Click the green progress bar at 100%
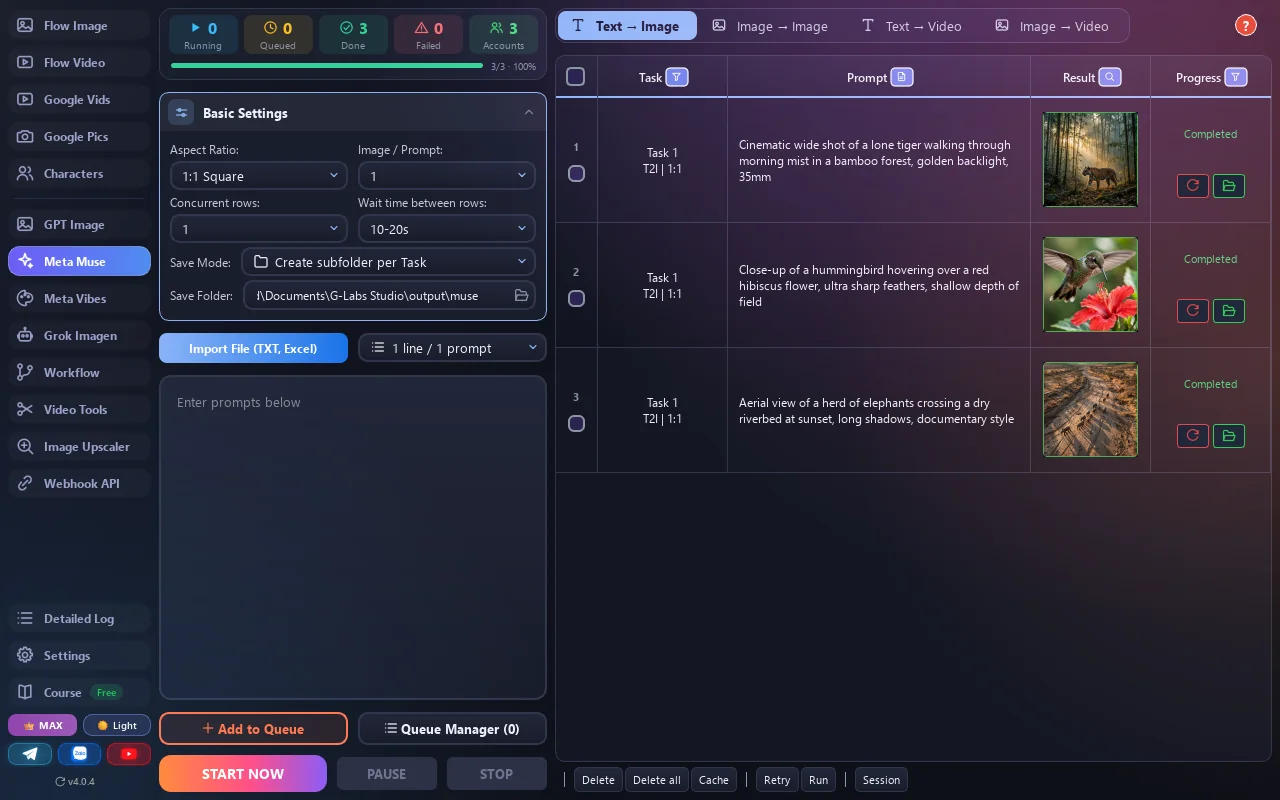The height and width of the screenshot is (800, 1280). coord(327,66)
